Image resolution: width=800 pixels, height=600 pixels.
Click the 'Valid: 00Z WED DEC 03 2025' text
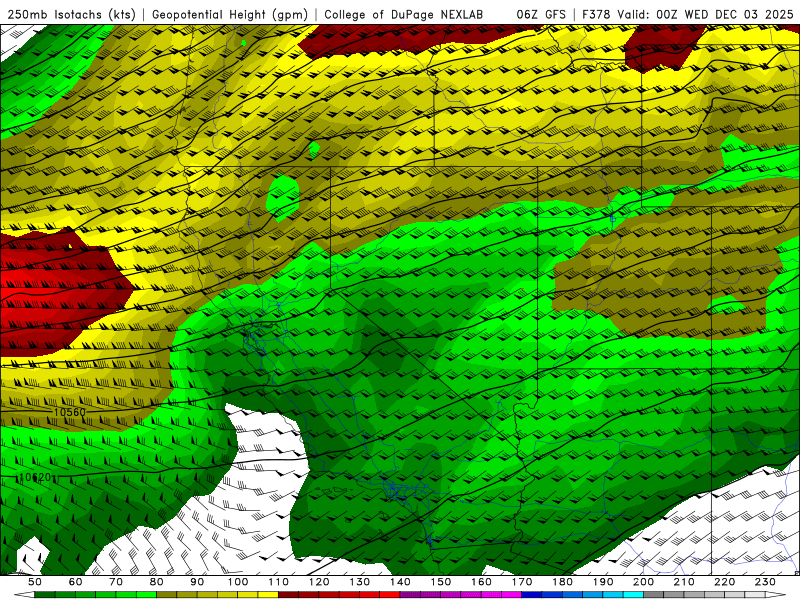pyautogui.click(x=705, y=14)
